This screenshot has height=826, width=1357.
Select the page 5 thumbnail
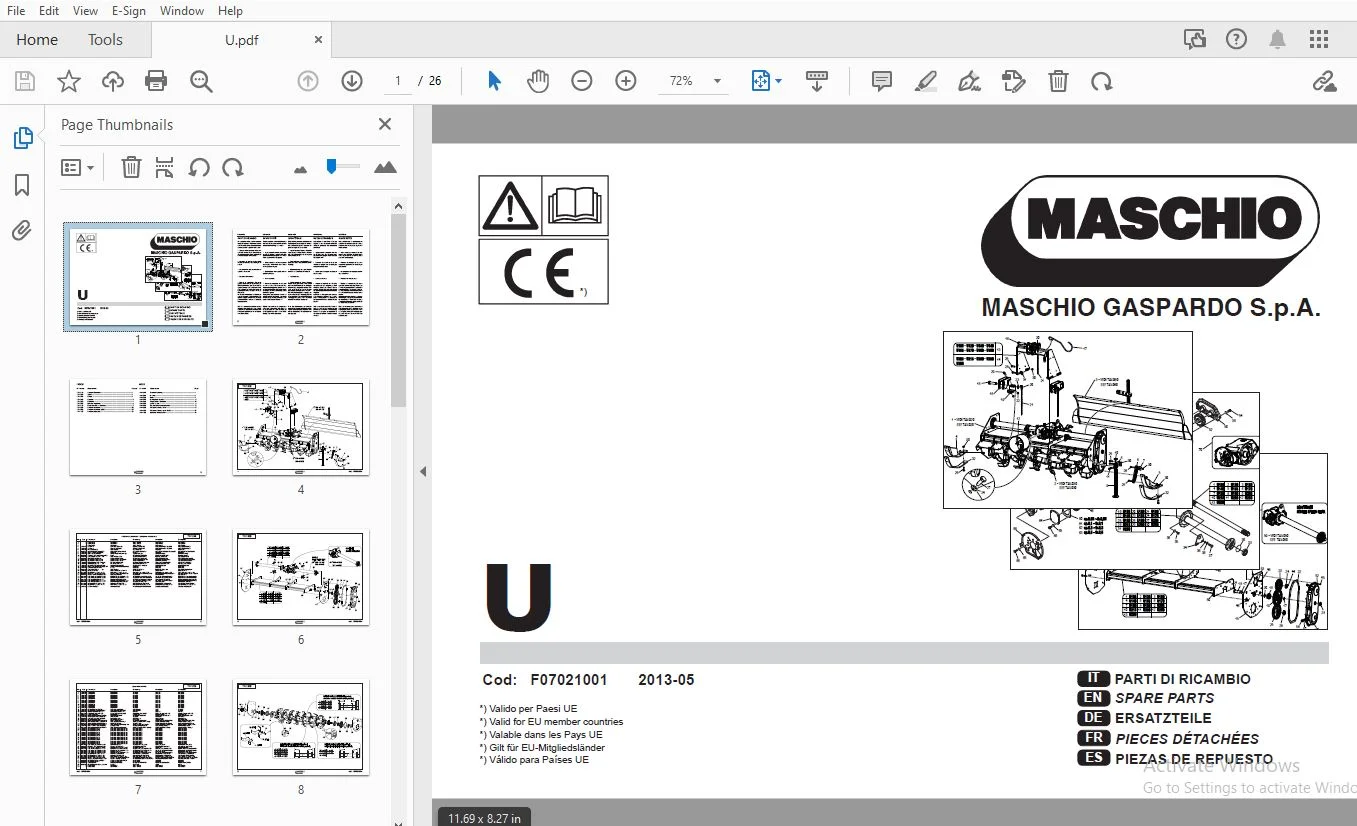tap(138, 577)
